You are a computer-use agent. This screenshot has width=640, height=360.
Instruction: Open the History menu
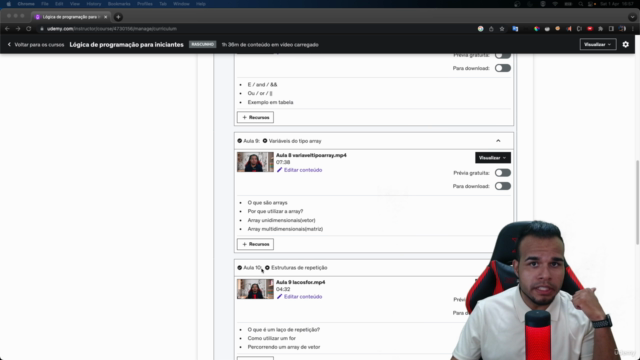93,4
